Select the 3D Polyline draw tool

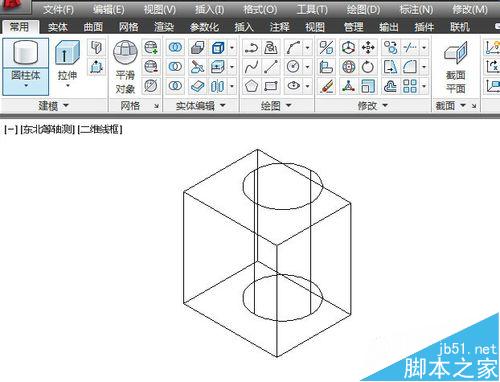pos(271,48)
